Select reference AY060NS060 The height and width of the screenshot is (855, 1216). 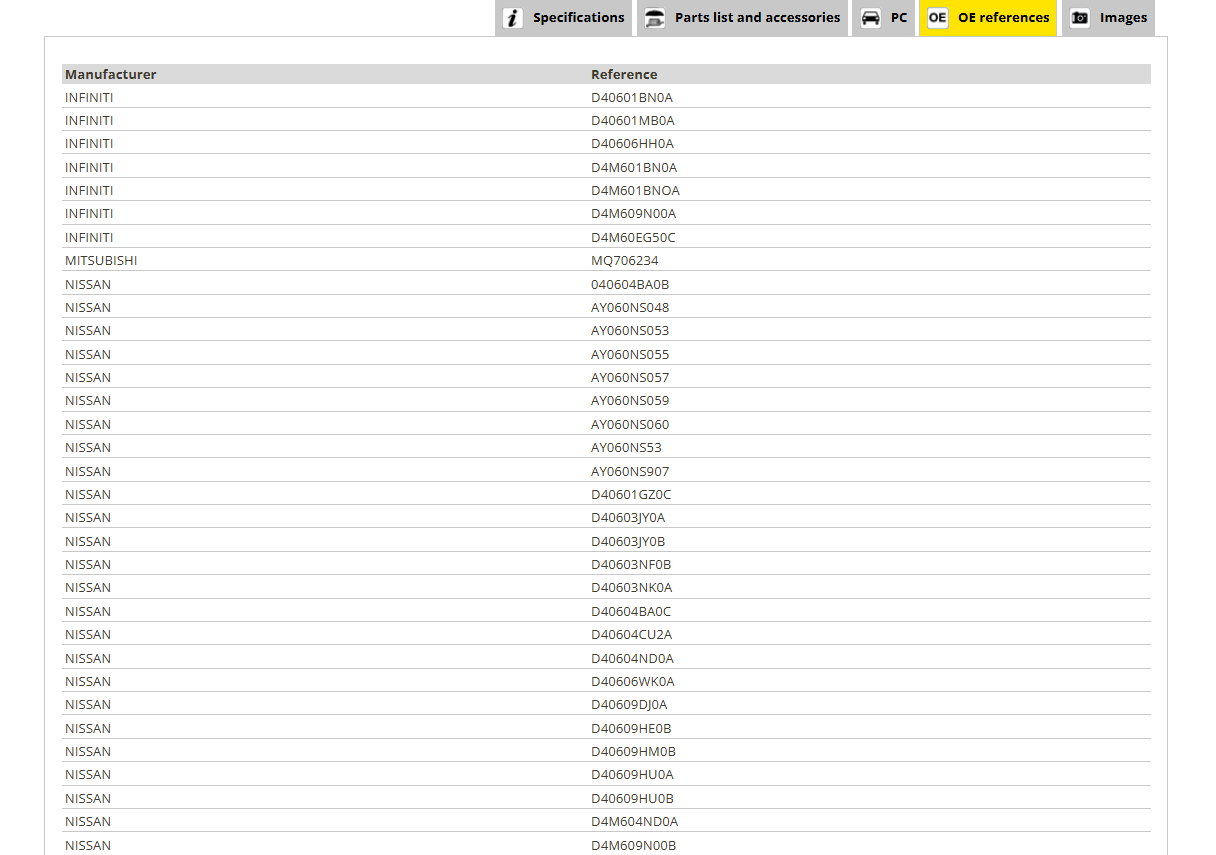point(630,424)
